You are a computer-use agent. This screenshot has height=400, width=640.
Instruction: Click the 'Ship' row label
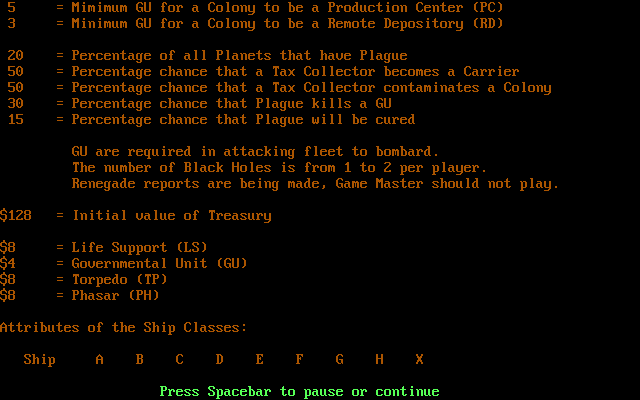pos(40,360)
